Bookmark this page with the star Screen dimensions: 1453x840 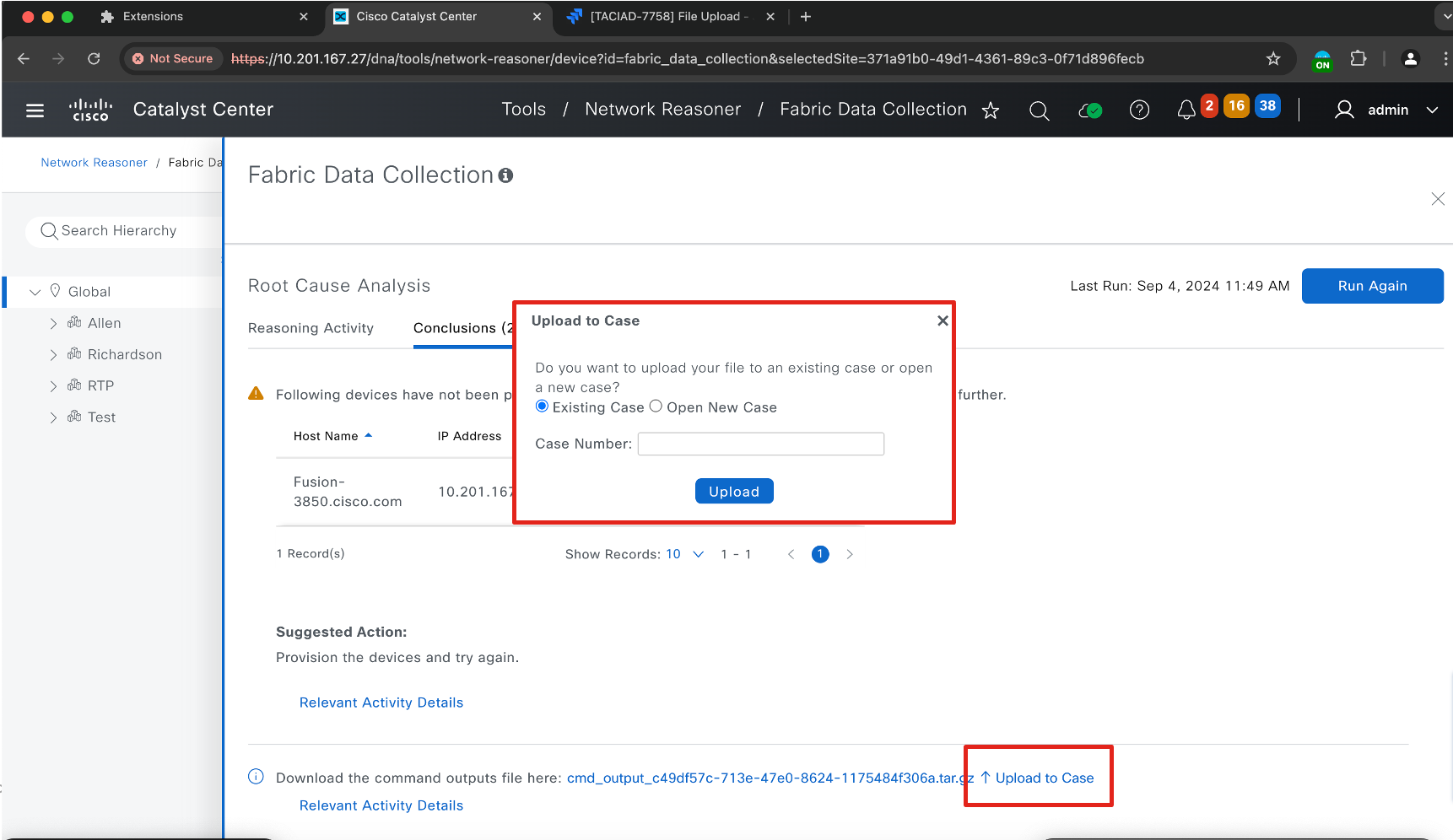[1273, 59]
